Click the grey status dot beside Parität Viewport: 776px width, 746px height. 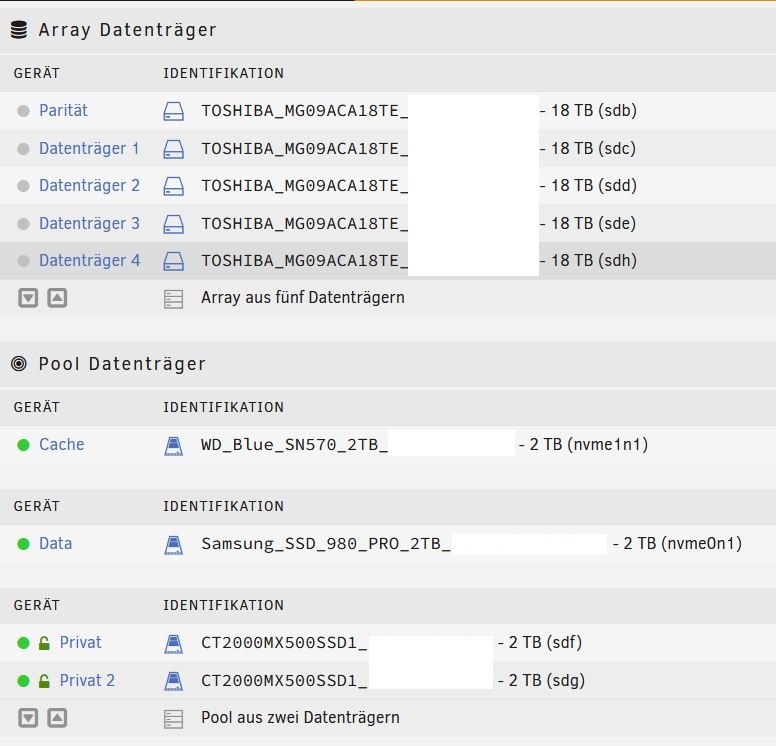[23, 111]
